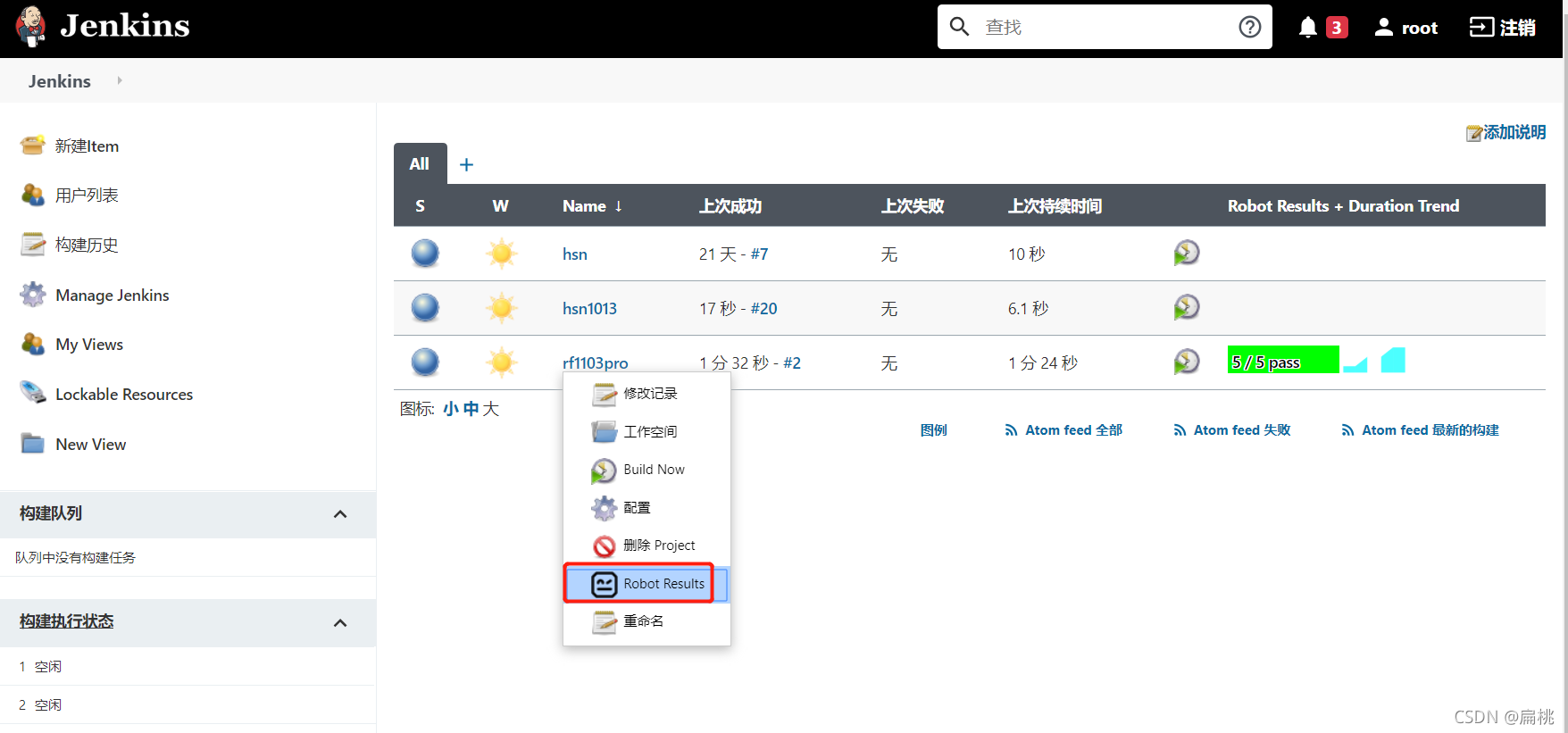Set icon size to 大
This screenshot has height=733, width=1568.
(491, 409)
